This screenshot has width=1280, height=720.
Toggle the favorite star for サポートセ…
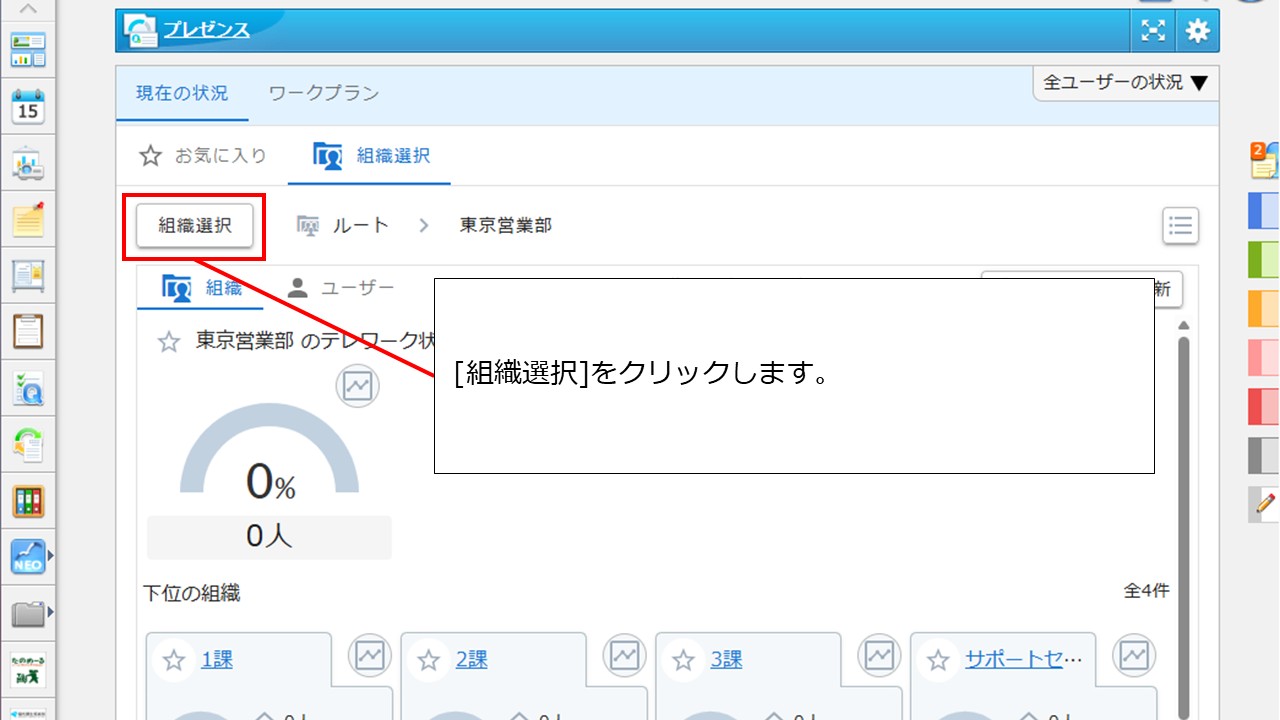[938, 660]
